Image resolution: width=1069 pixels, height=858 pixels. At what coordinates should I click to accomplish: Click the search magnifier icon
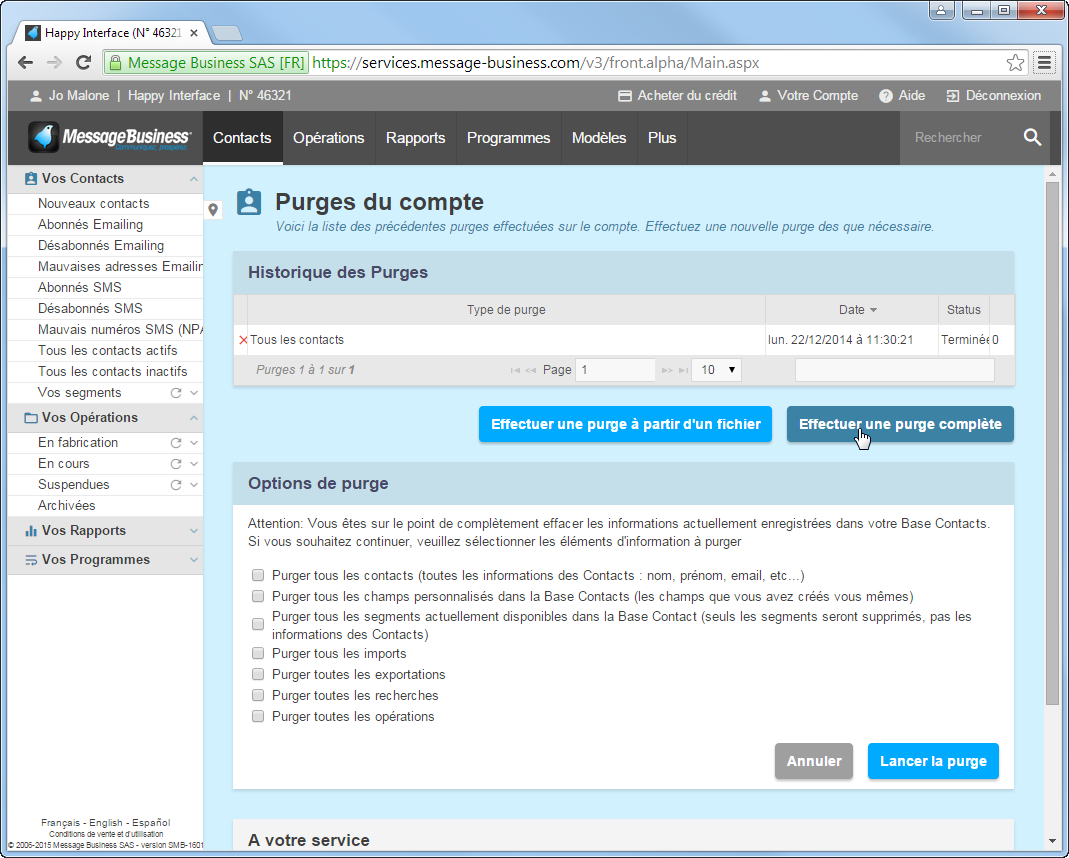pos(1032,138)
